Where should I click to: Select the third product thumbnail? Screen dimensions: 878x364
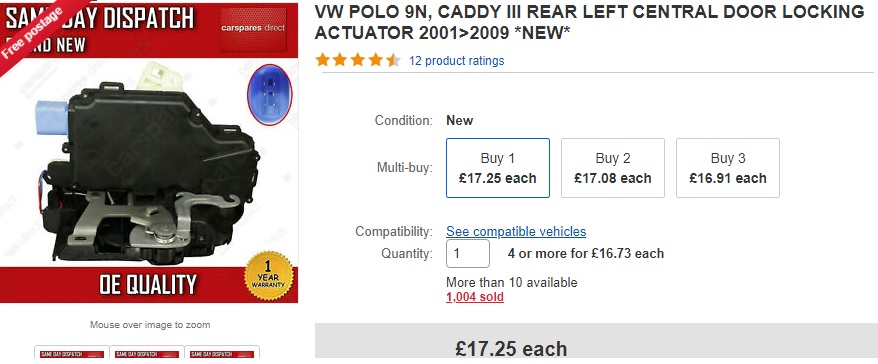point(222,353)
